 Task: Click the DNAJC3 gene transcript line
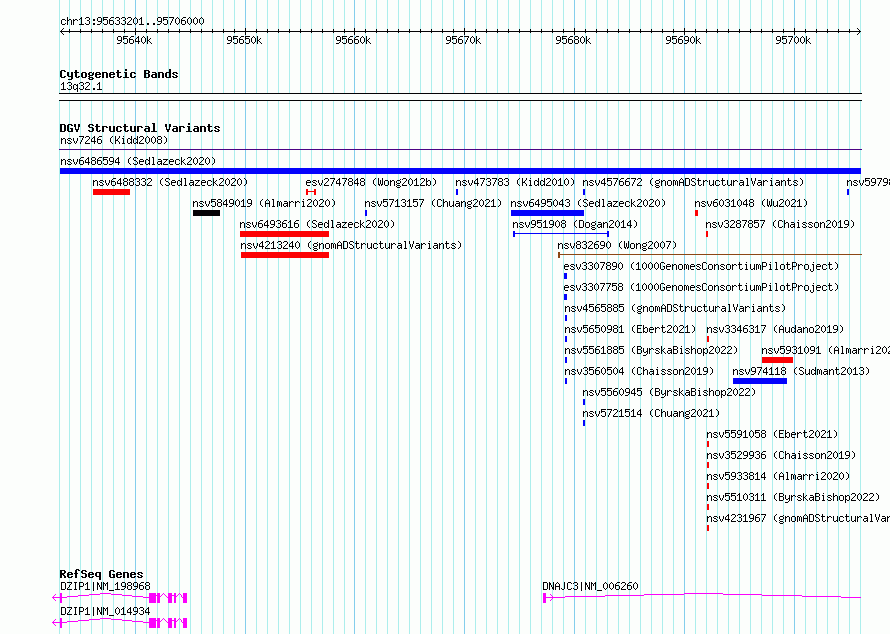702,596
